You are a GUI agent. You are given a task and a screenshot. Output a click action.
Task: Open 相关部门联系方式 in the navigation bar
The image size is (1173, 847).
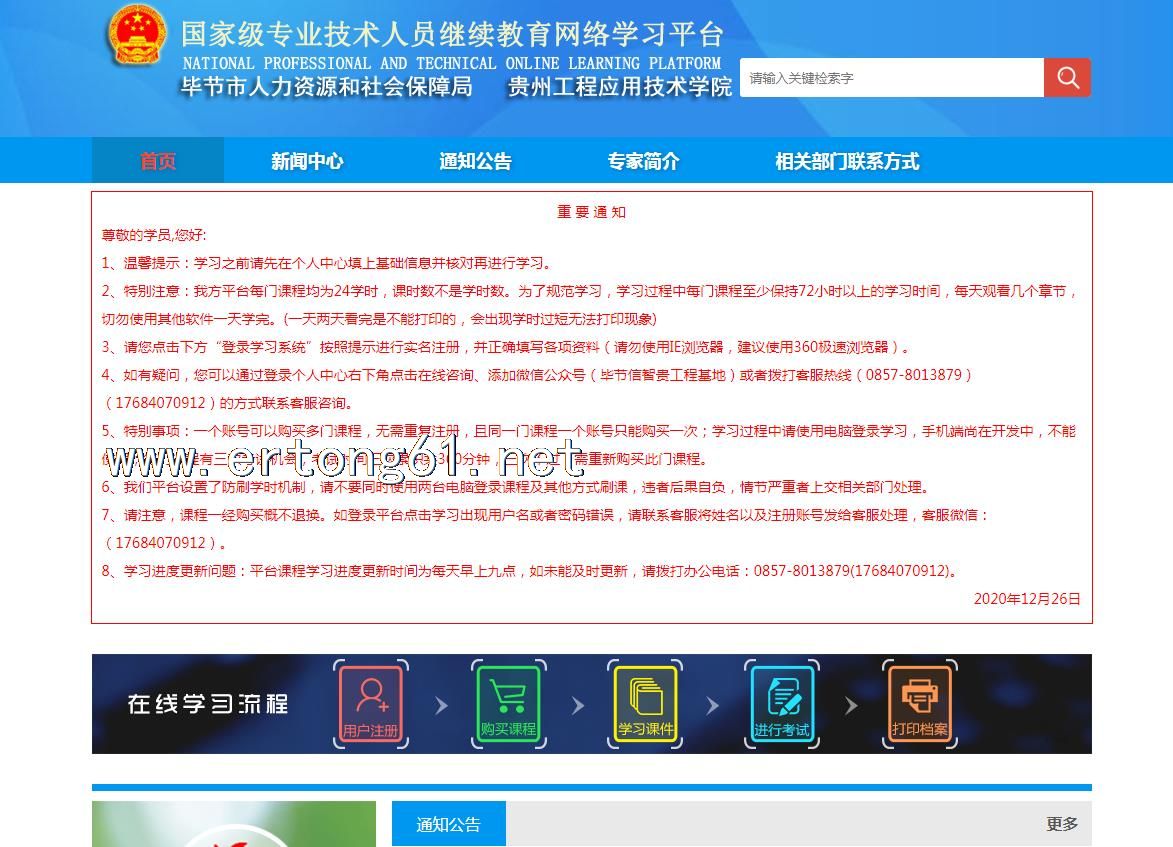click(847, 161)
